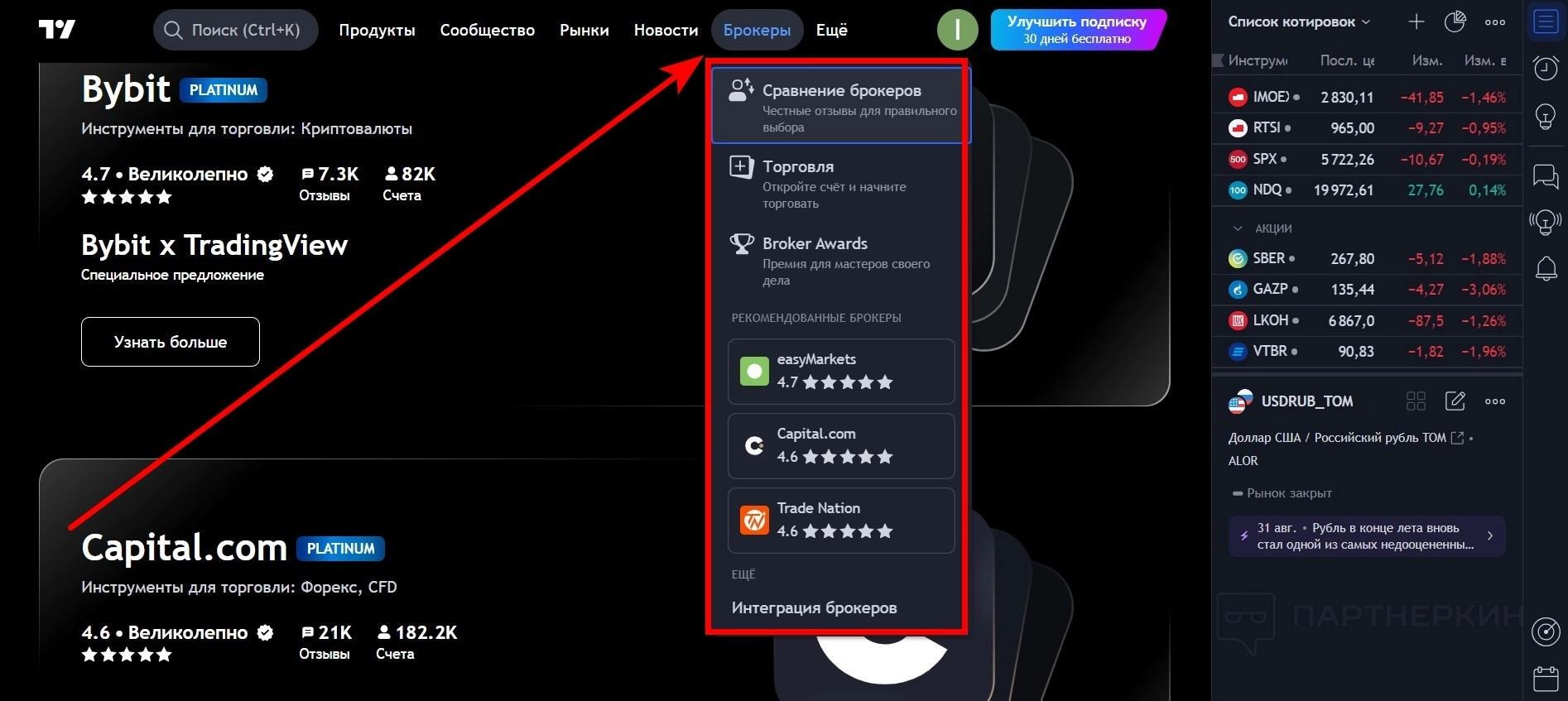Screen dimensions: 1568x701
Task: Open grid layout icon beside USDRUB_TOM
Action: (1416, 401)
